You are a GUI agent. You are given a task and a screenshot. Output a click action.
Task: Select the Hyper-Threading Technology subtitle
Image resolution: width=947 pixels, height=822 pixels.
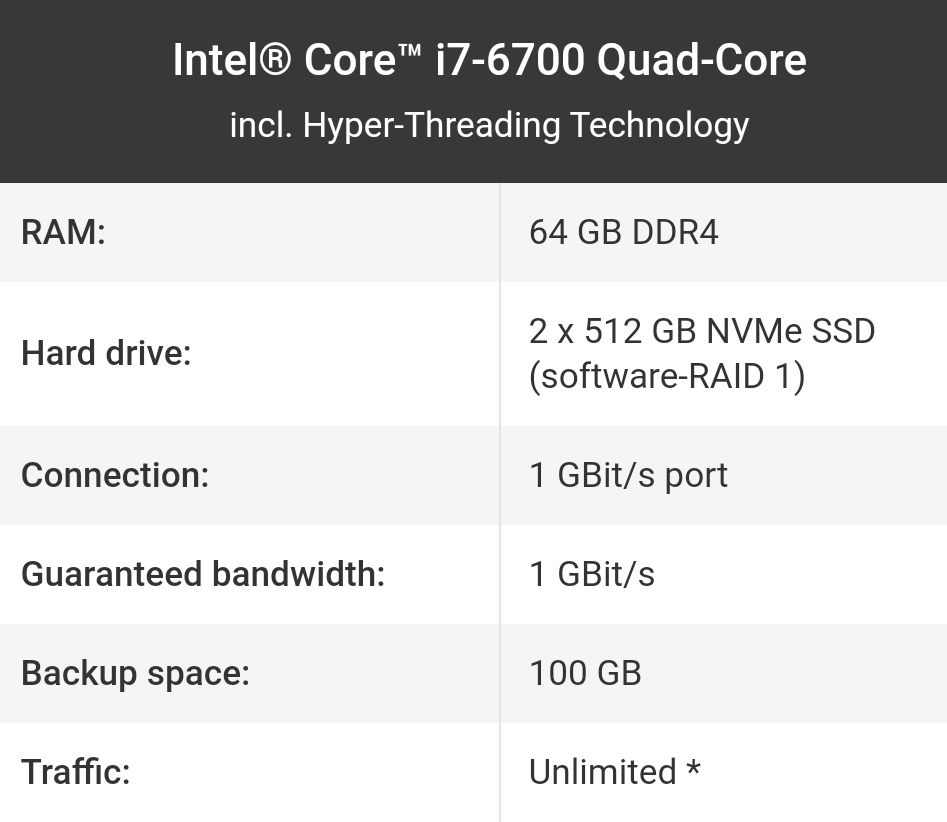(x=489, y=126)
